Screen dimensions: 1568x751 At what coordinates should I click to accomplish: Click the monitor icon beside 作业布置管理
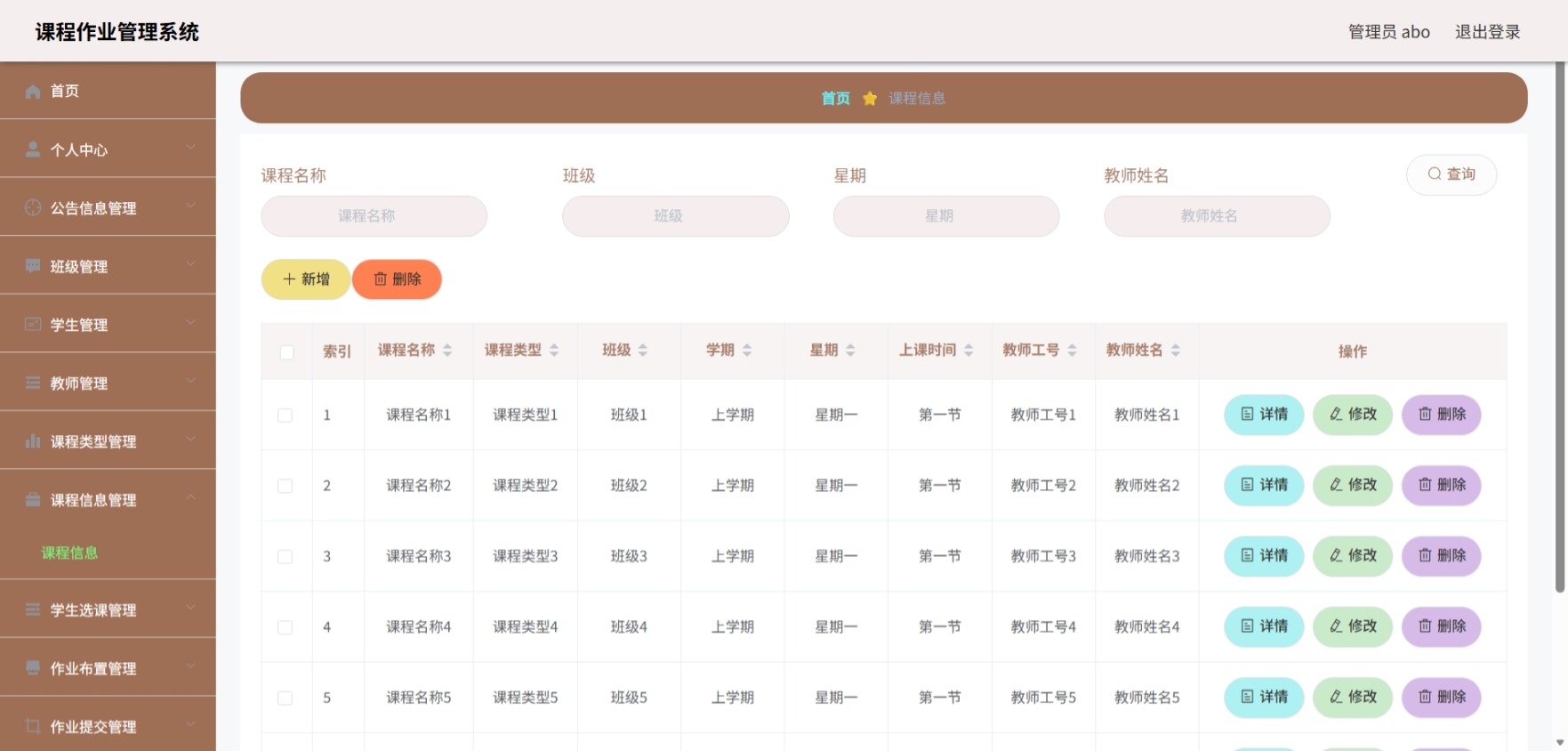click(33, 667)
